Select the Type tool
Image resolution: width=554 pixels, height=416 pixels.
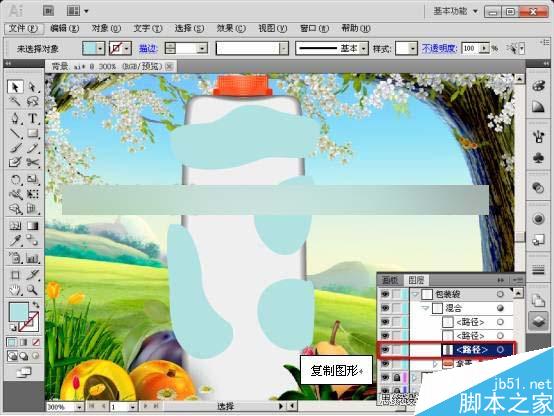point(33,118)
